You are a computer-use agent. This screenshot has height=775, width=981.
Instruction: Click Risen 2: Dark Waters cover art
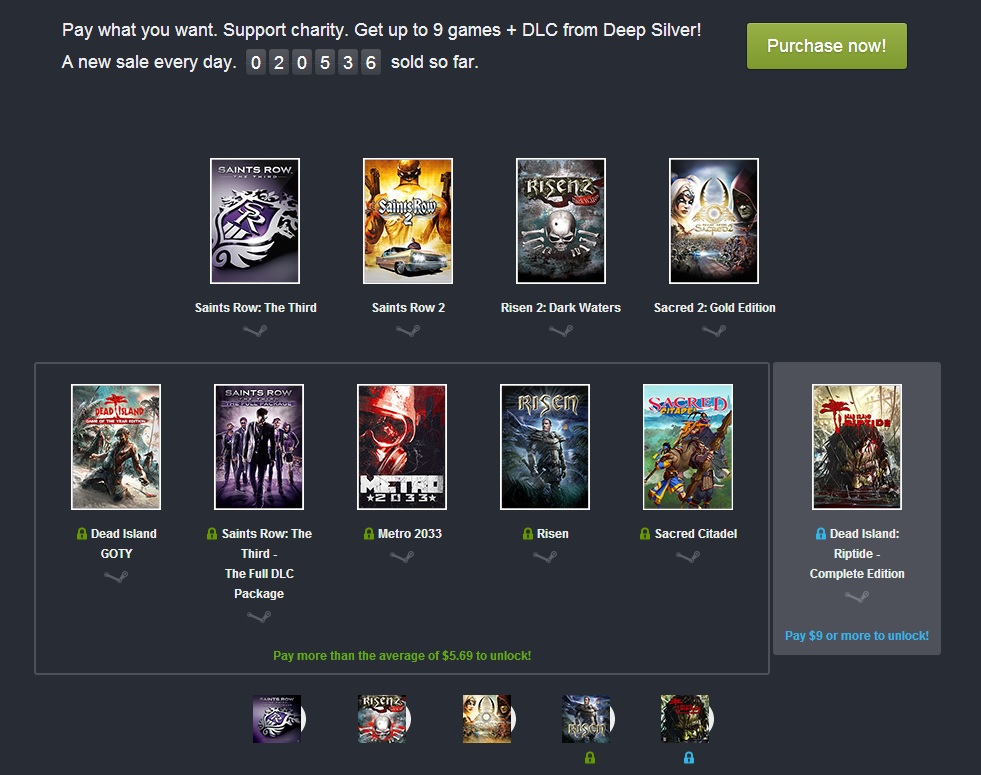pyautogui.click(x=561, y=221)
